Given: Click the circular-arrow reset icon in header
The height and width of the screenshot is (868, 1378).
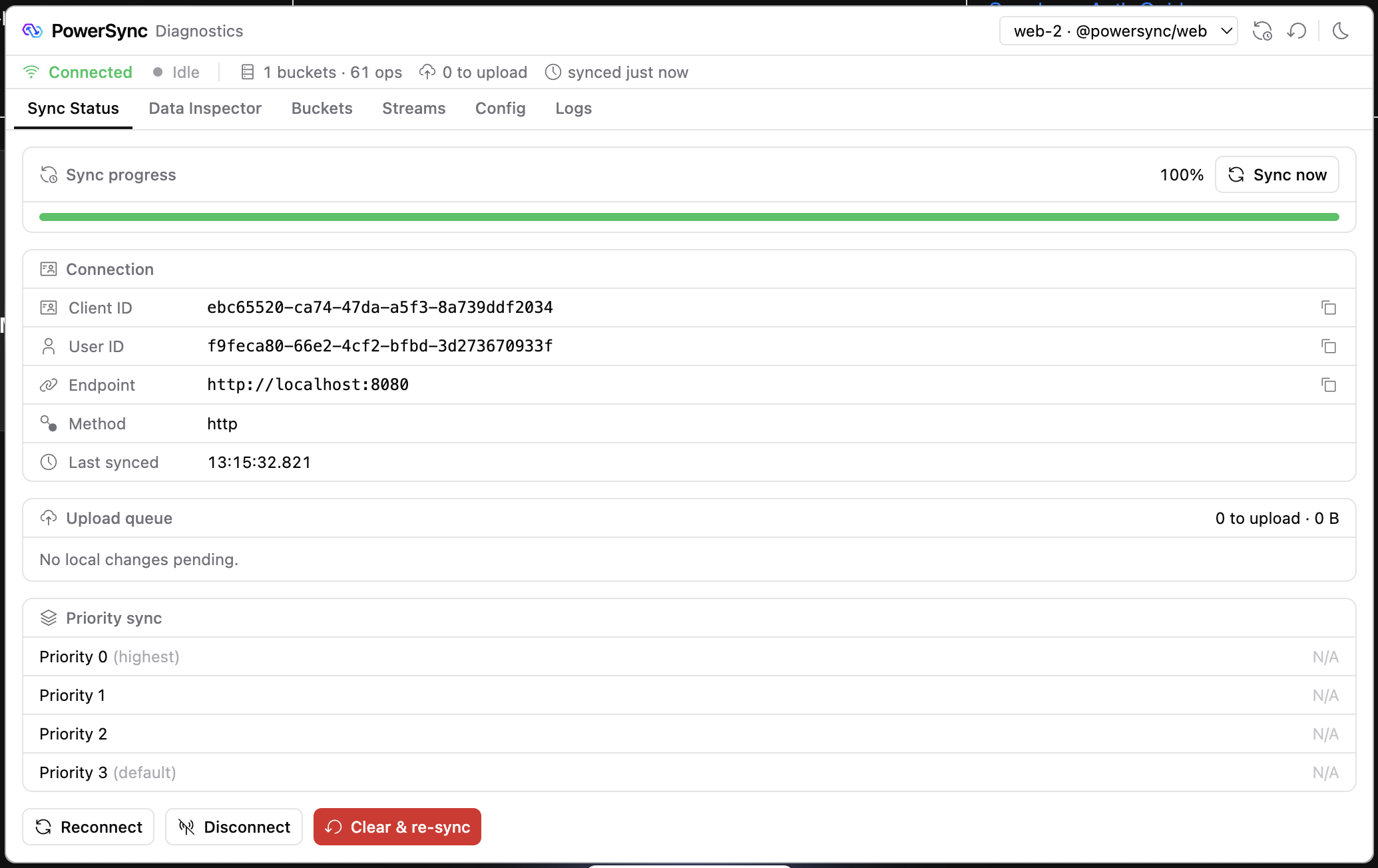Looking at the screenshot, I should [1297, 31].
